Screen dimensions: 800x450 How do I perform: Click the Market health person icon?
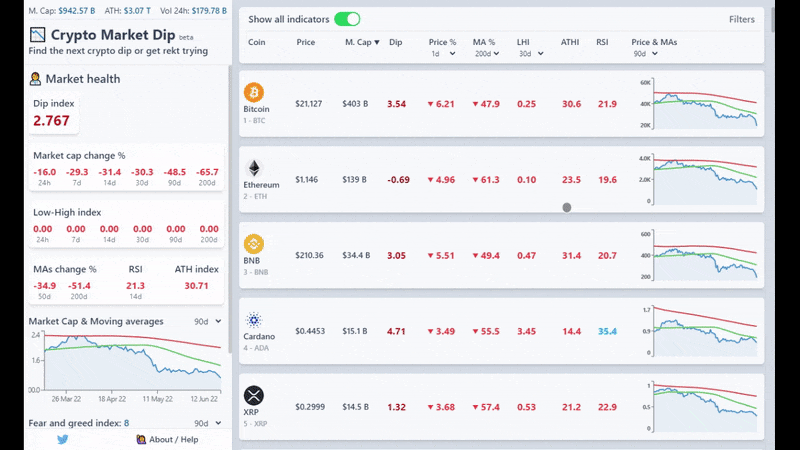[35, 79]
